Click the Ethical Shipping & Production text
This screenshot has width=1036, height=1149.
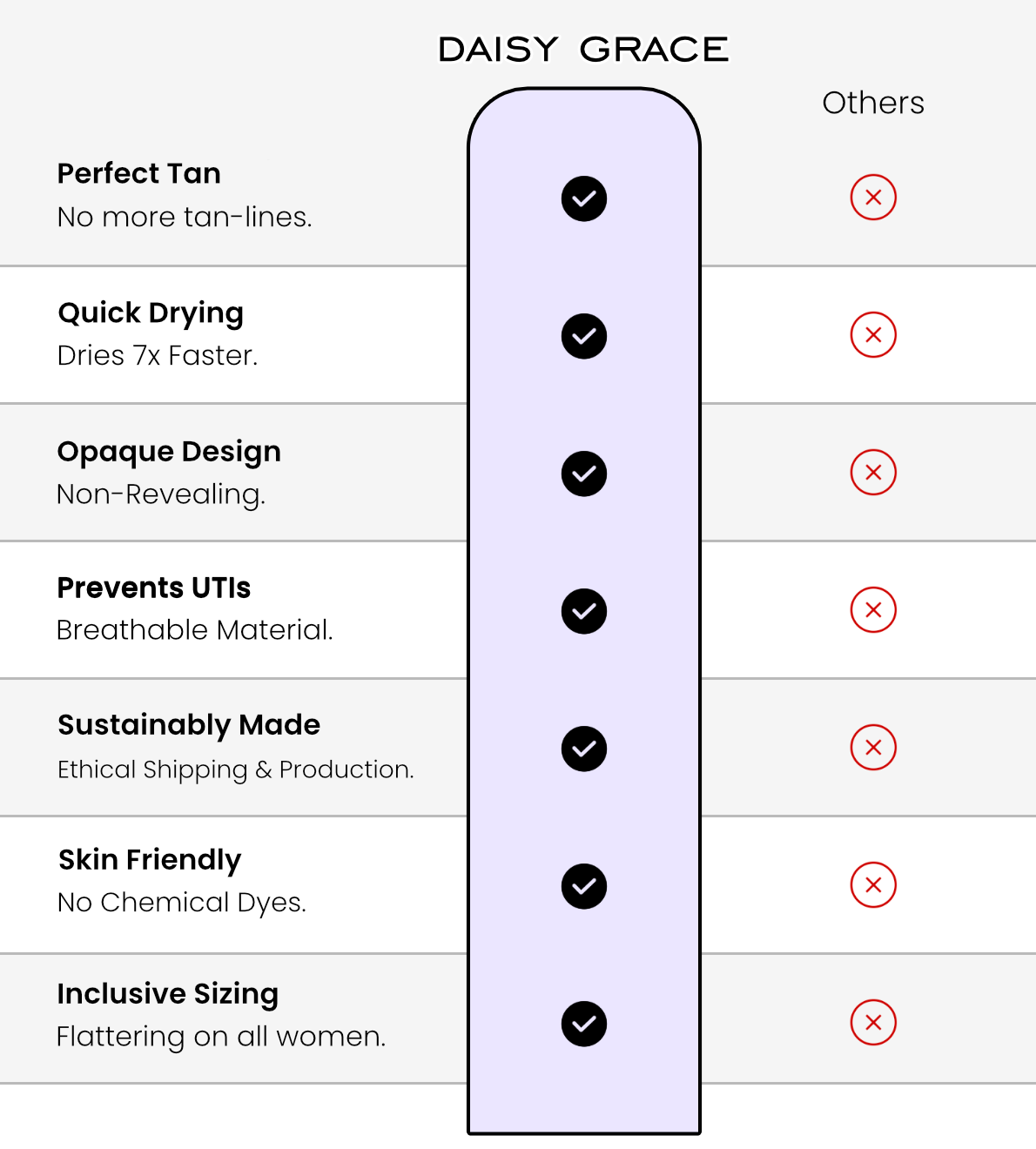(x=236, y=769)
